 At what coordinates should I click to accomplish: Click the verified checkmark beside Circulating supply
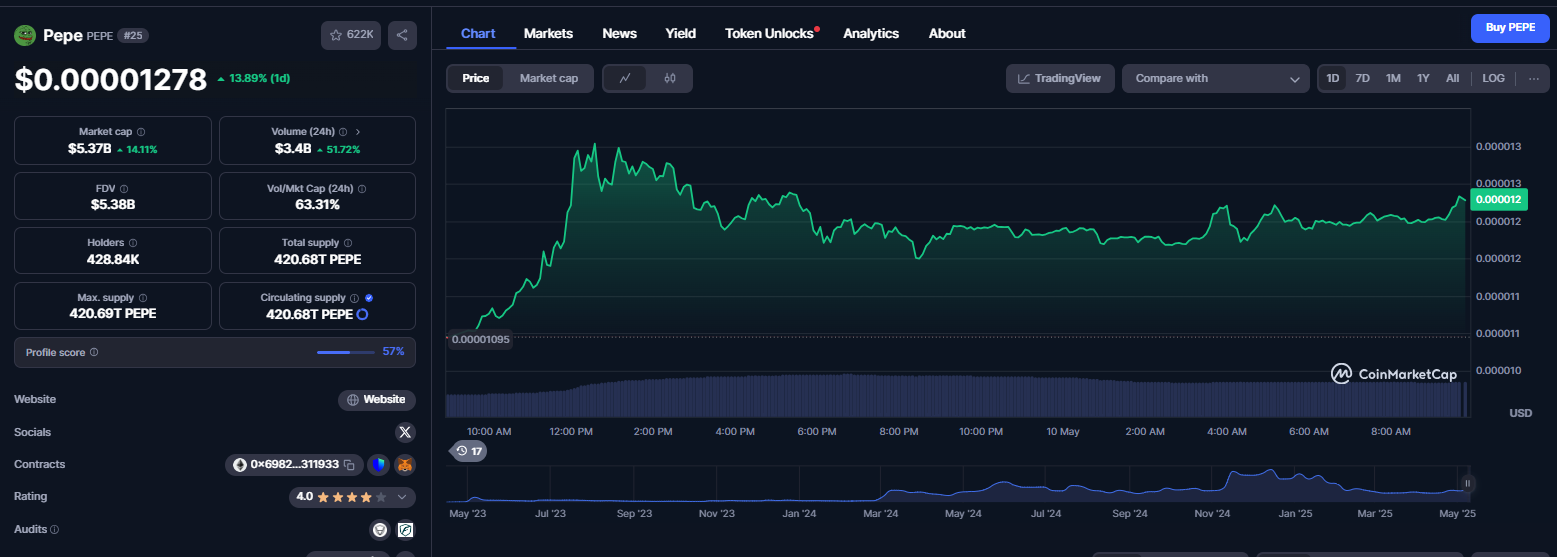(x=369, y=298)
